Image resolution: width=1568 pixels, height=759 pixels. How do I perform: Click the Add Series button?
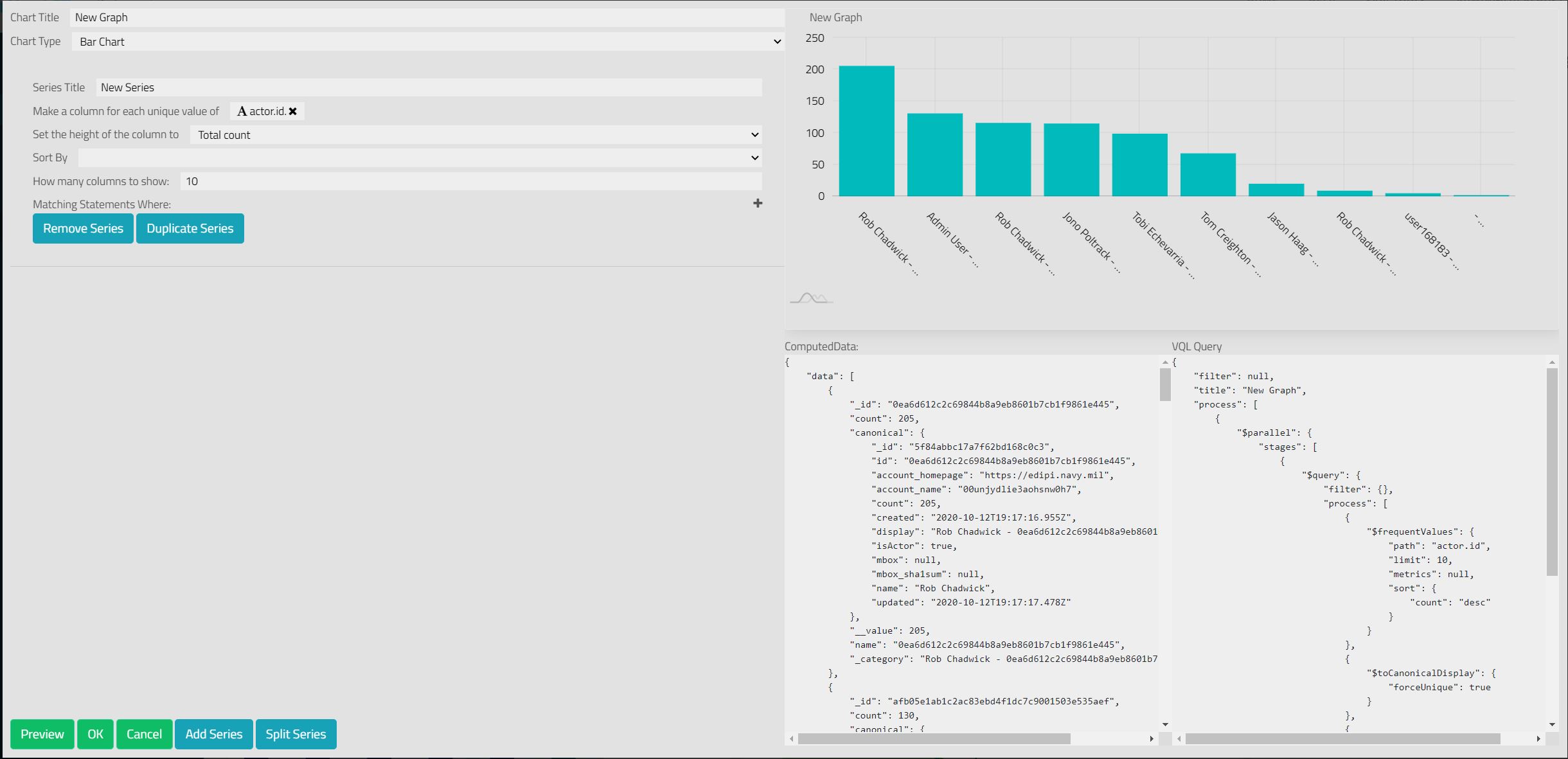pyautogui.click(x=213, y=734)
